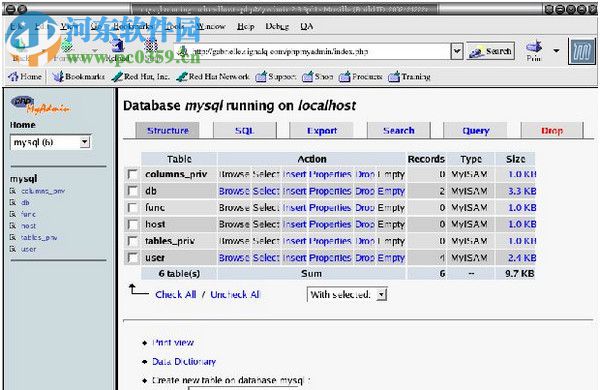Click the Print toolbar icon
Viewport: 600px width, 390px height.
[534, 51]
